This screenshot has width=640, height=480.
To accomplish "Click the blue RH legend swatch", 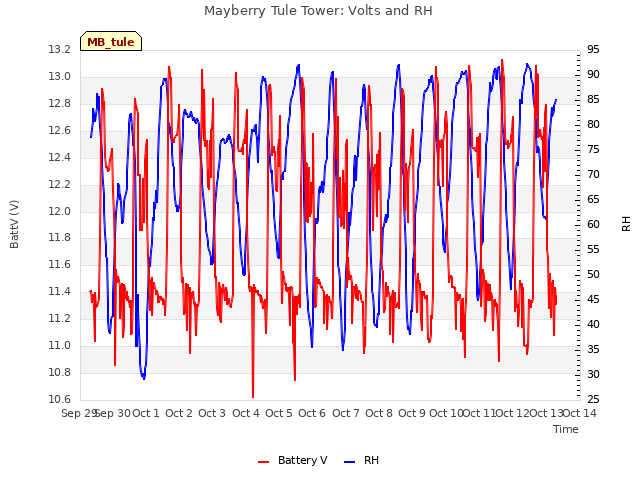I will (350, 462).
